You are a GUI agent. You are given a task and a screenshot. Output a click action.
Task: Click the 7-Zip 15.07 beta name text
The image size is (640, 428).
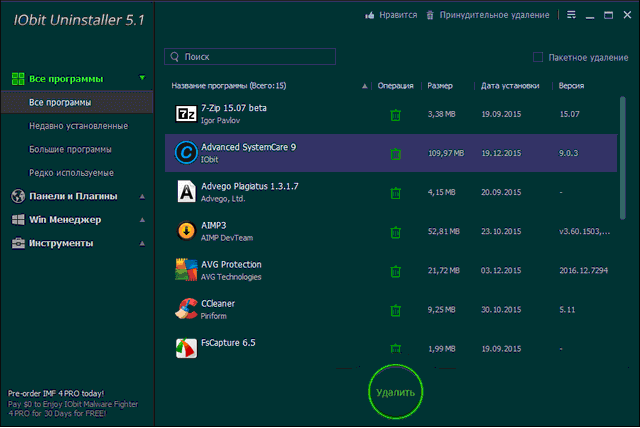(x=234, y=108)
